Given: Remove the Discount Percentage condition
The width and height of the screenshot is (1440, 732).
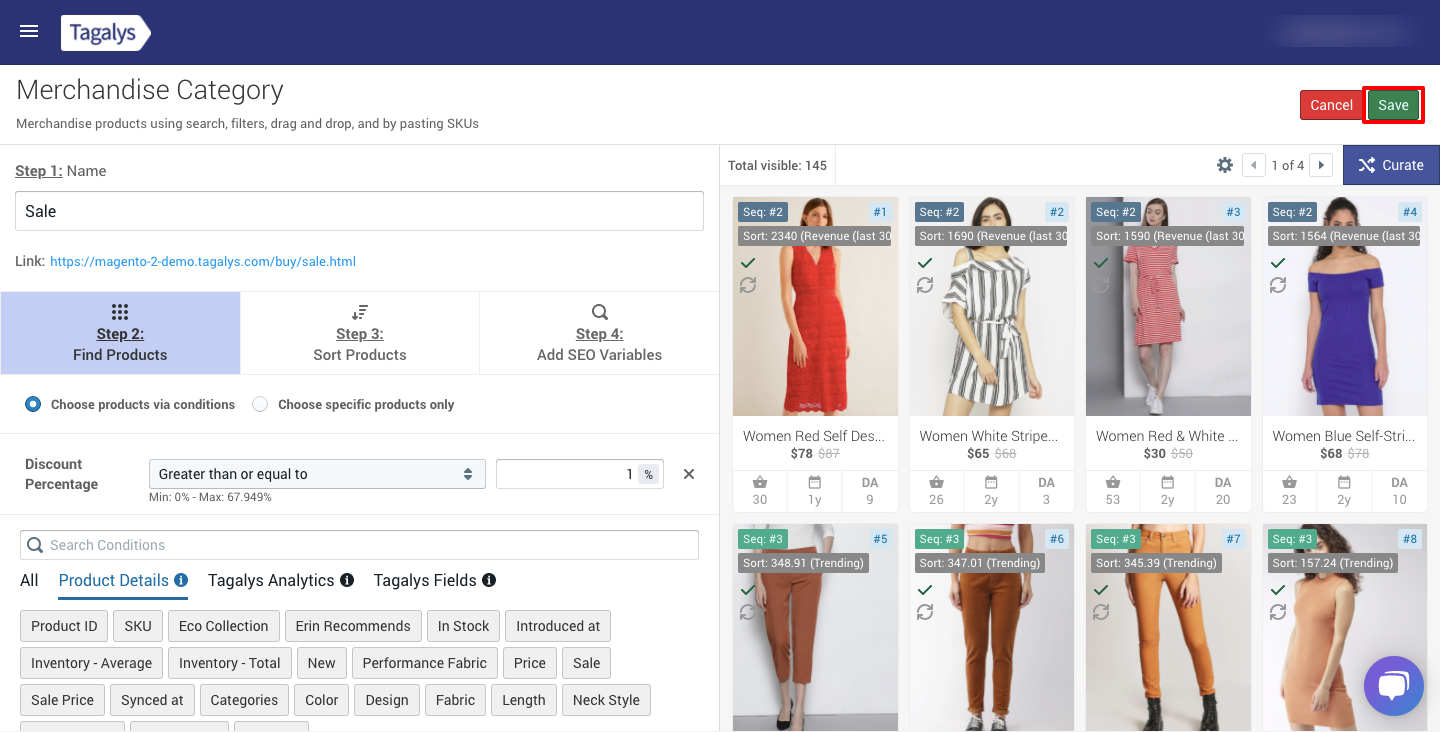Looking at the screenshot, I should (x=689, y=474).
